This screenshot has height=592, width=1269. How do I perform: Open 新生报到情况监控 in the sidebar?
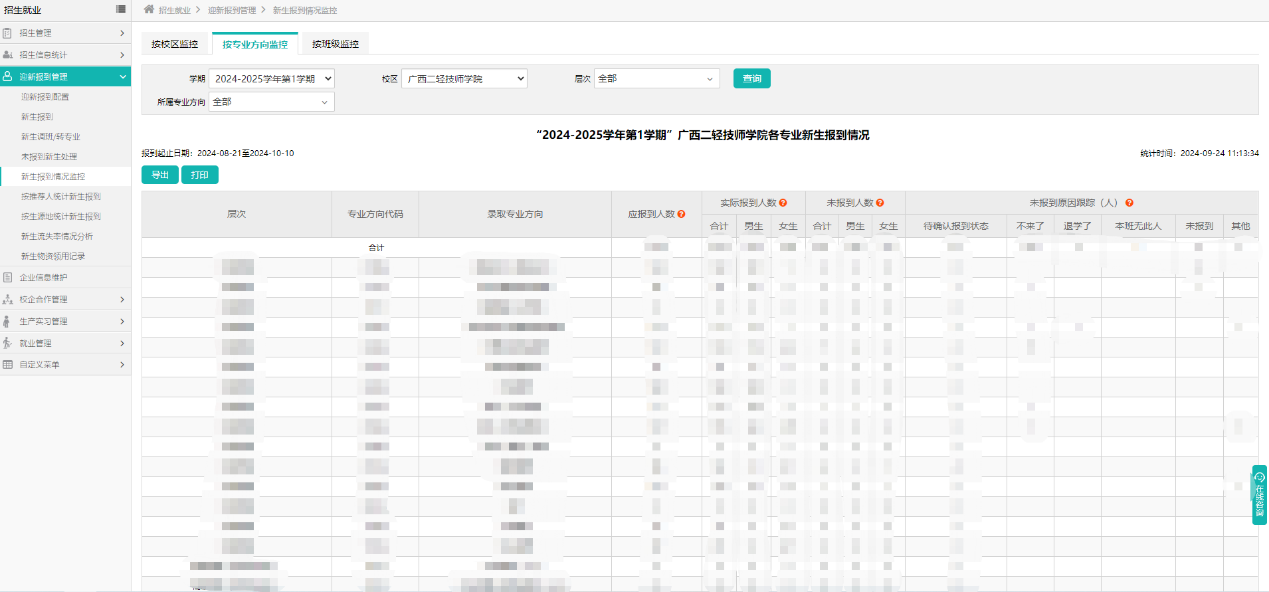(x=53, y=176)
